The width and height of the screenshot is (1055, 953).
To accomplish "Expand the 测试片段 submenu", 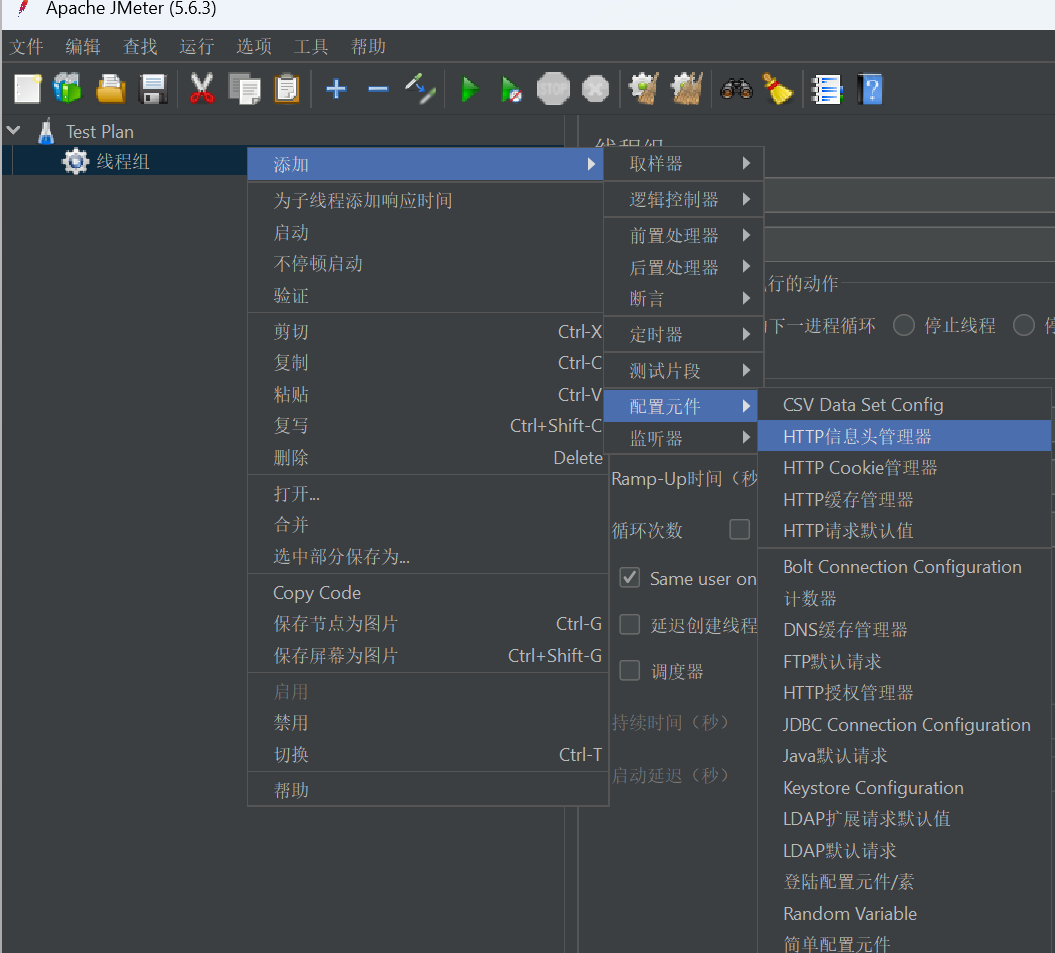I will click(x=684, y=370).
